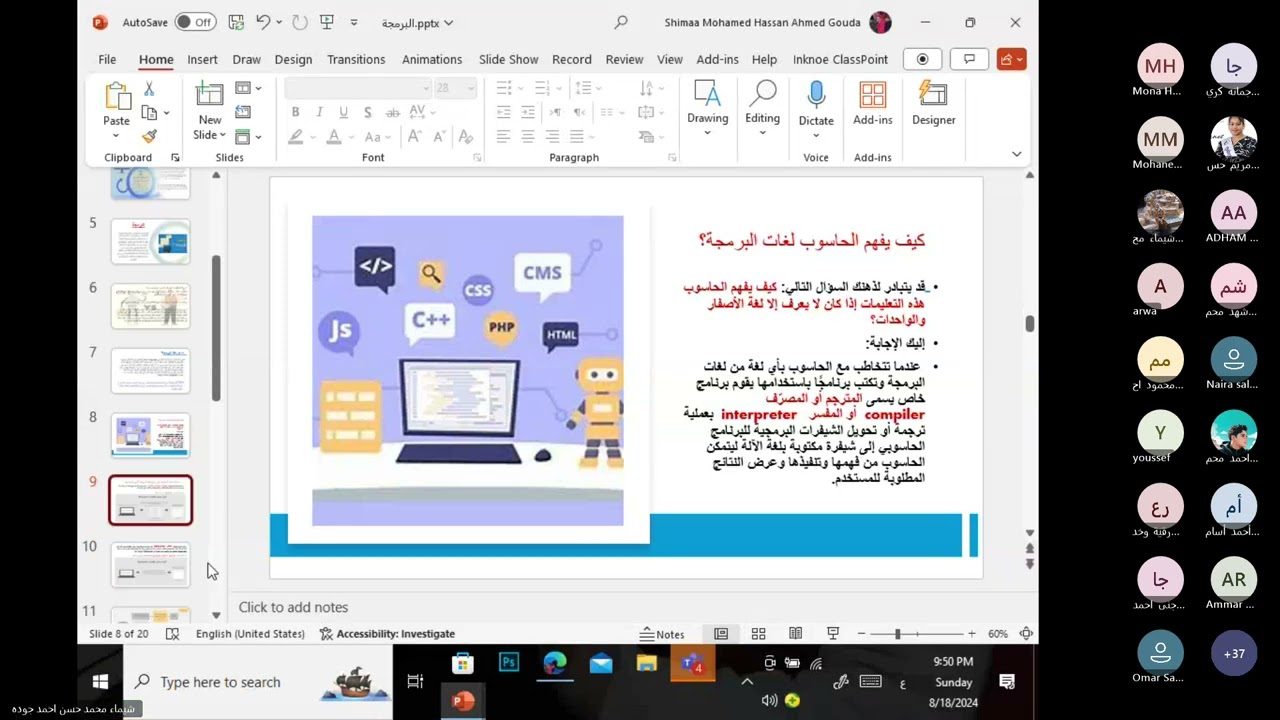The width and height of the screenshot is (1280, 720).
Task: Toggle the AutoSave switch
Action: coord(196,22)
